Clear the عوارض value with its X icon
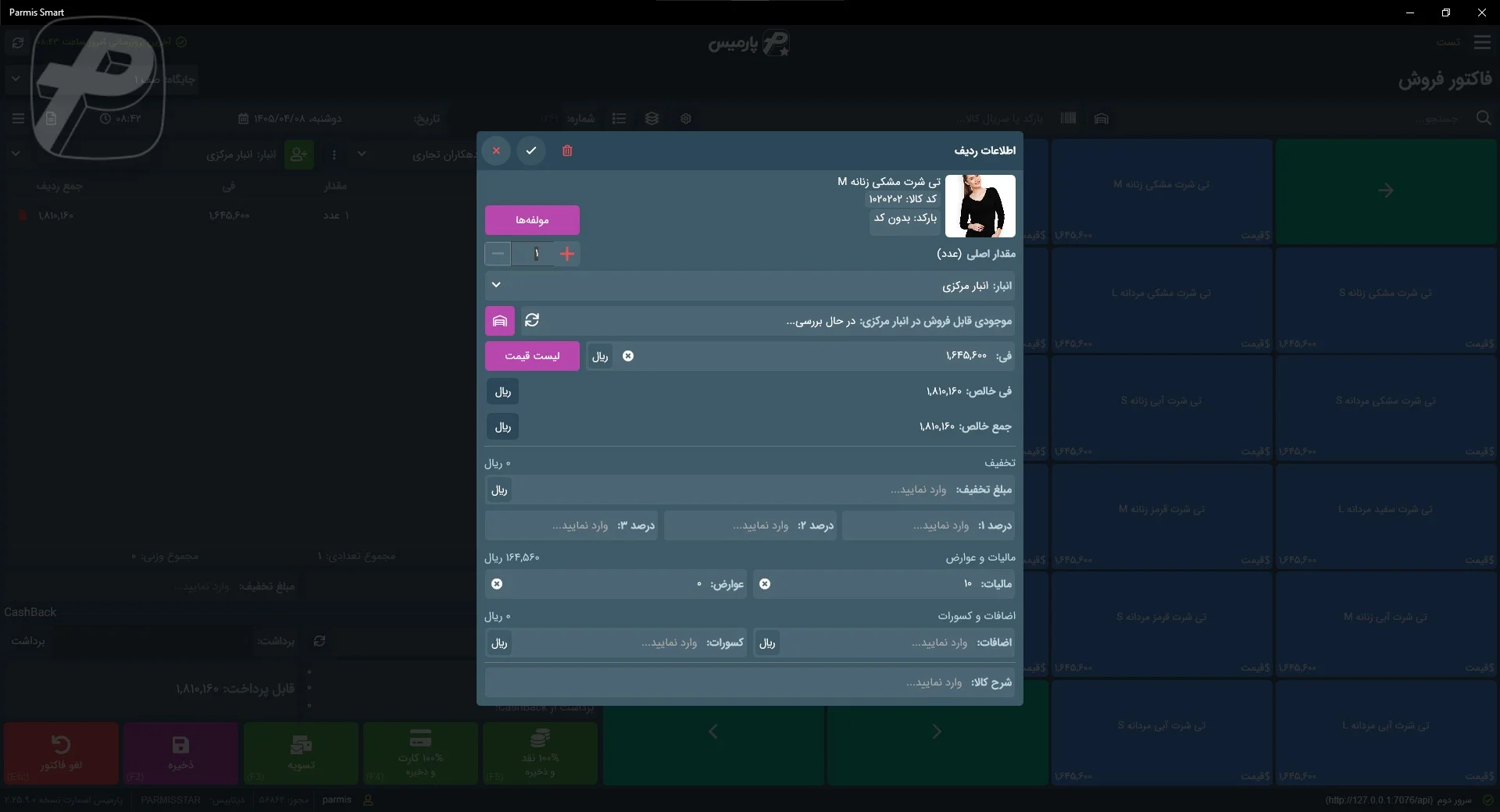 [497, 584]
